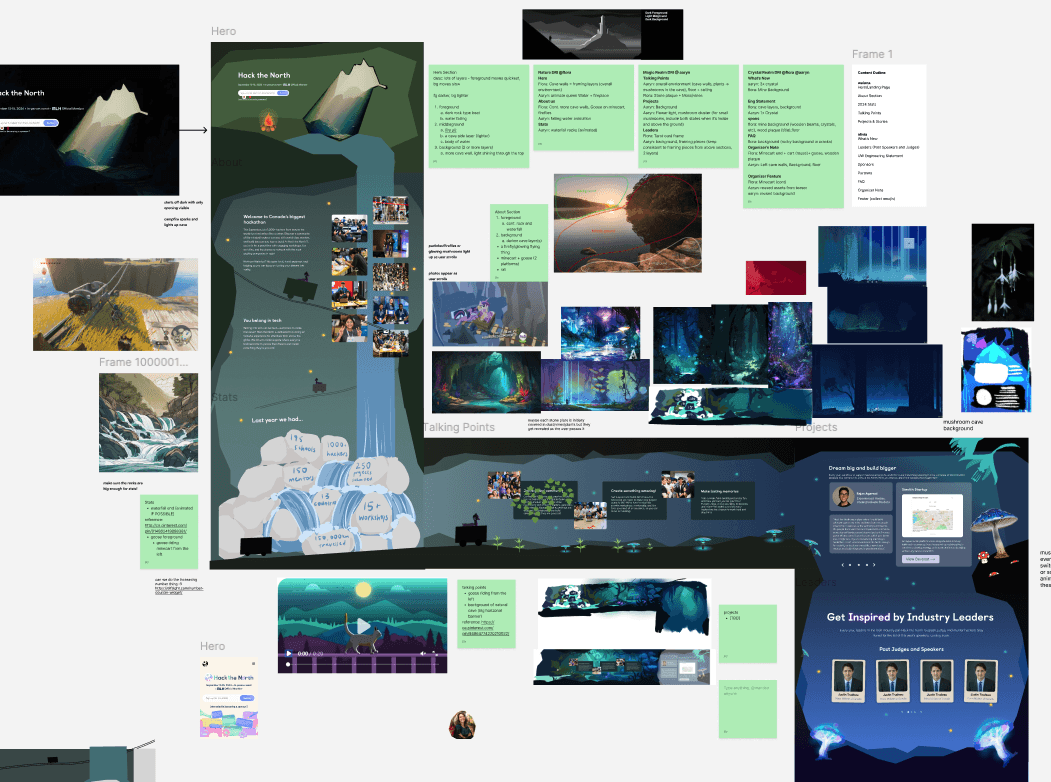Open fullscreen on the cat video player

[x=436, y=653]
